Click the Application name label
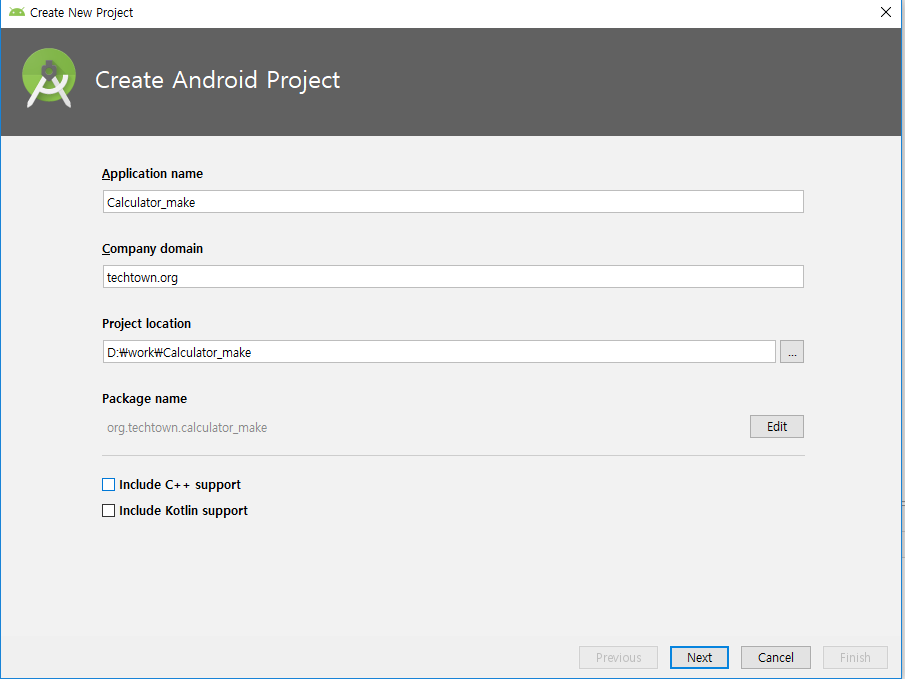The image size is (905, 679). click(152, 173)
